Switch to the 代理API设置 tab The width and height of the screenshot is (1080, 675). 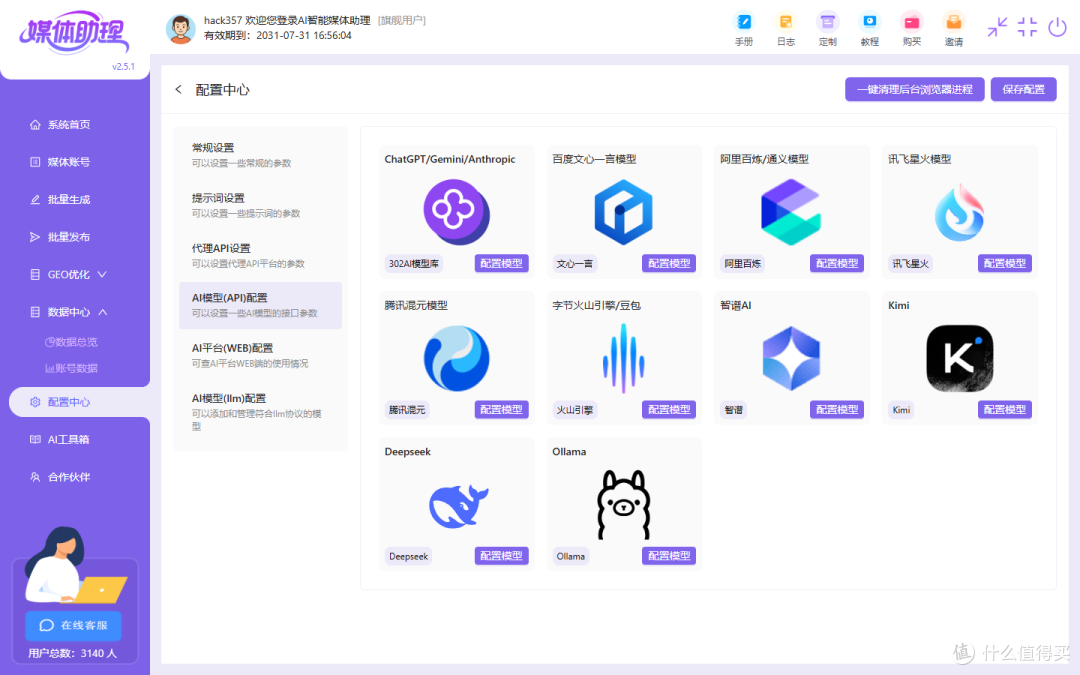click(x=260, y=256)
